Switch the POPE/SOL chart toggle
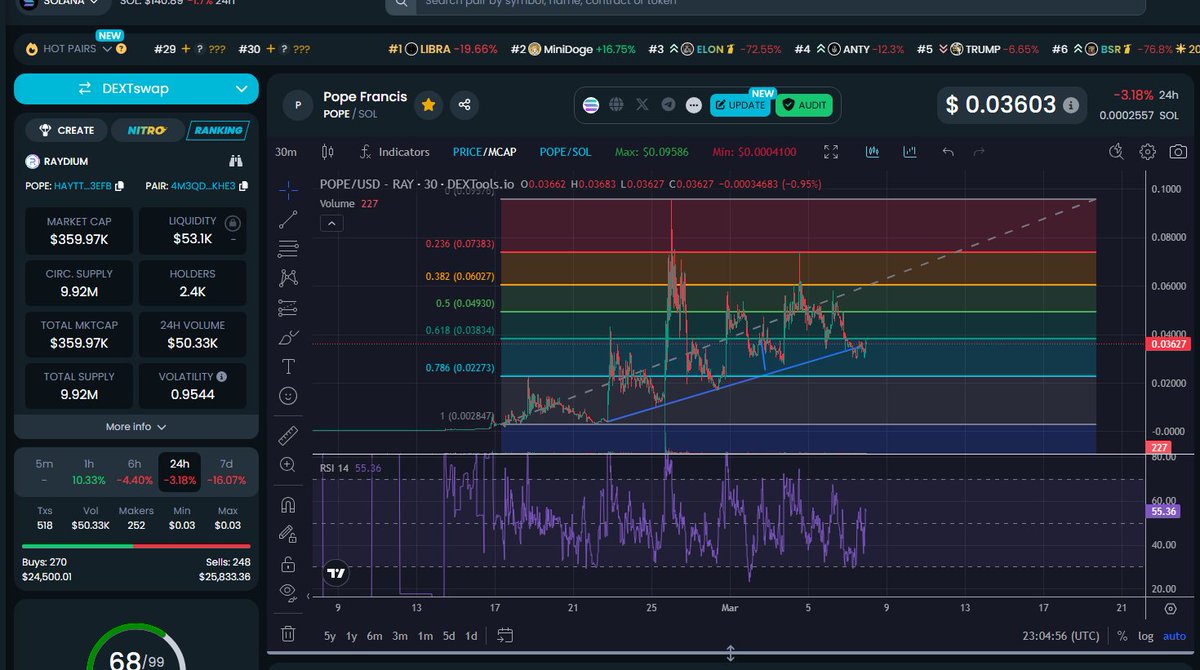The height and width of the screenshot is (670, 1200). tap(565, 152)
